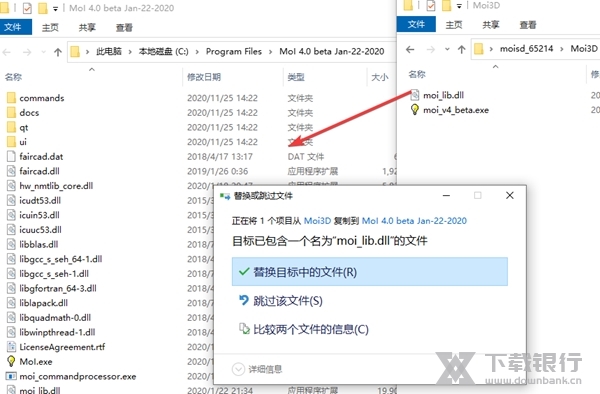This screenshot has width=600, height=394.
Task: Sort by 类型 column header
Action: 296,77
